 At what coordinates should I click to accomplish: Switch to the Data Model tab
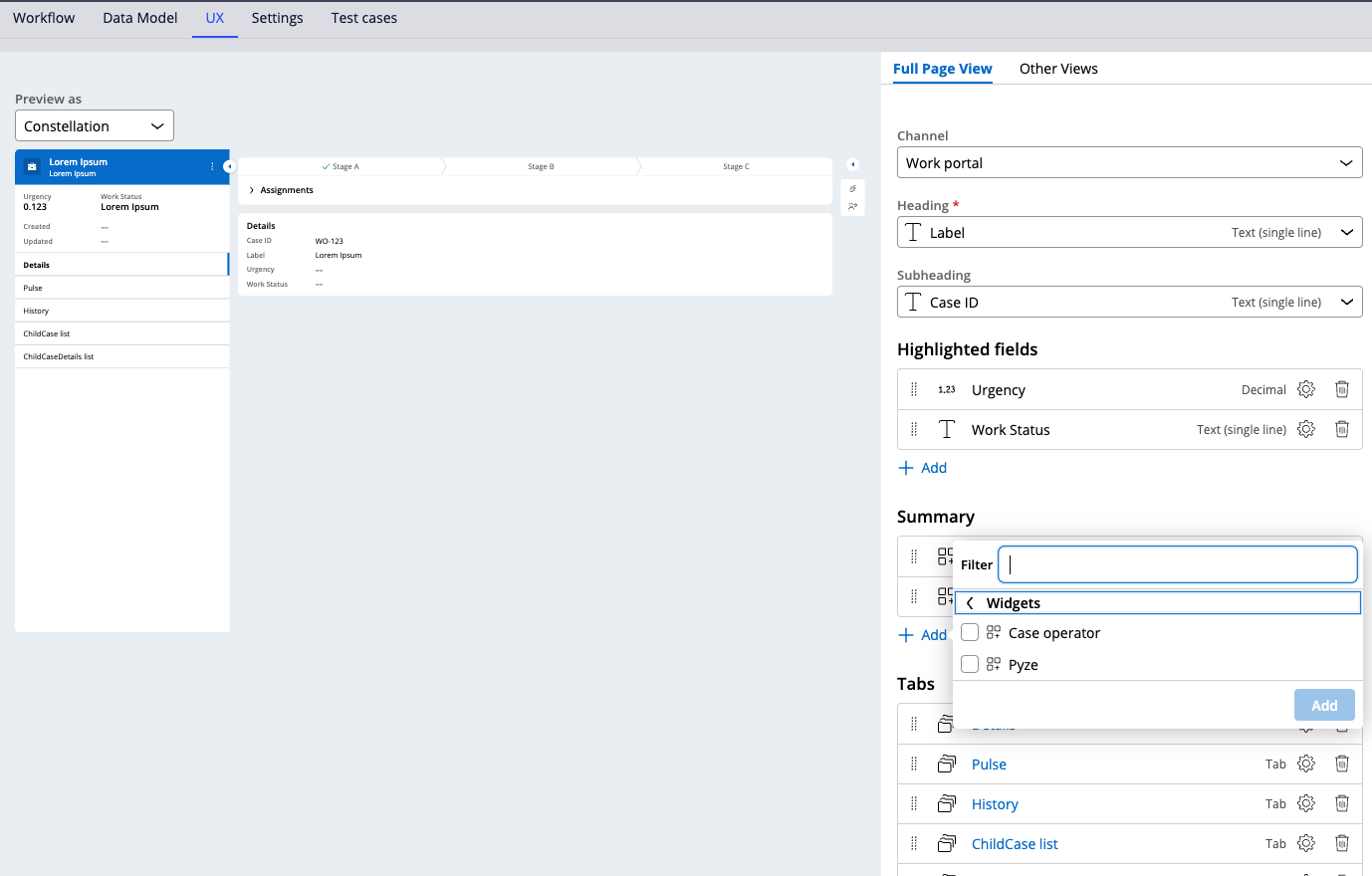(x=139, y=18)
